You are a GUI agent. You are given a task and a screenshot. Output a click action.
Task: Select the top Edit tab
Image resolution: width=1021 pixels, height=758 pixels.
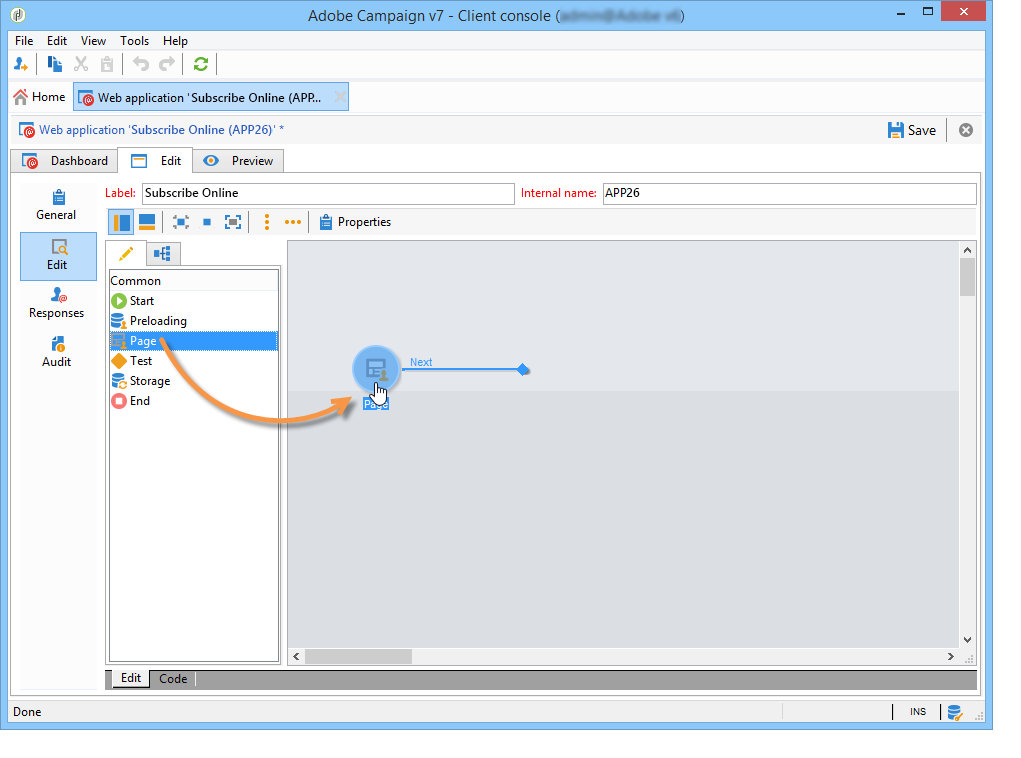tap(156, 161)
